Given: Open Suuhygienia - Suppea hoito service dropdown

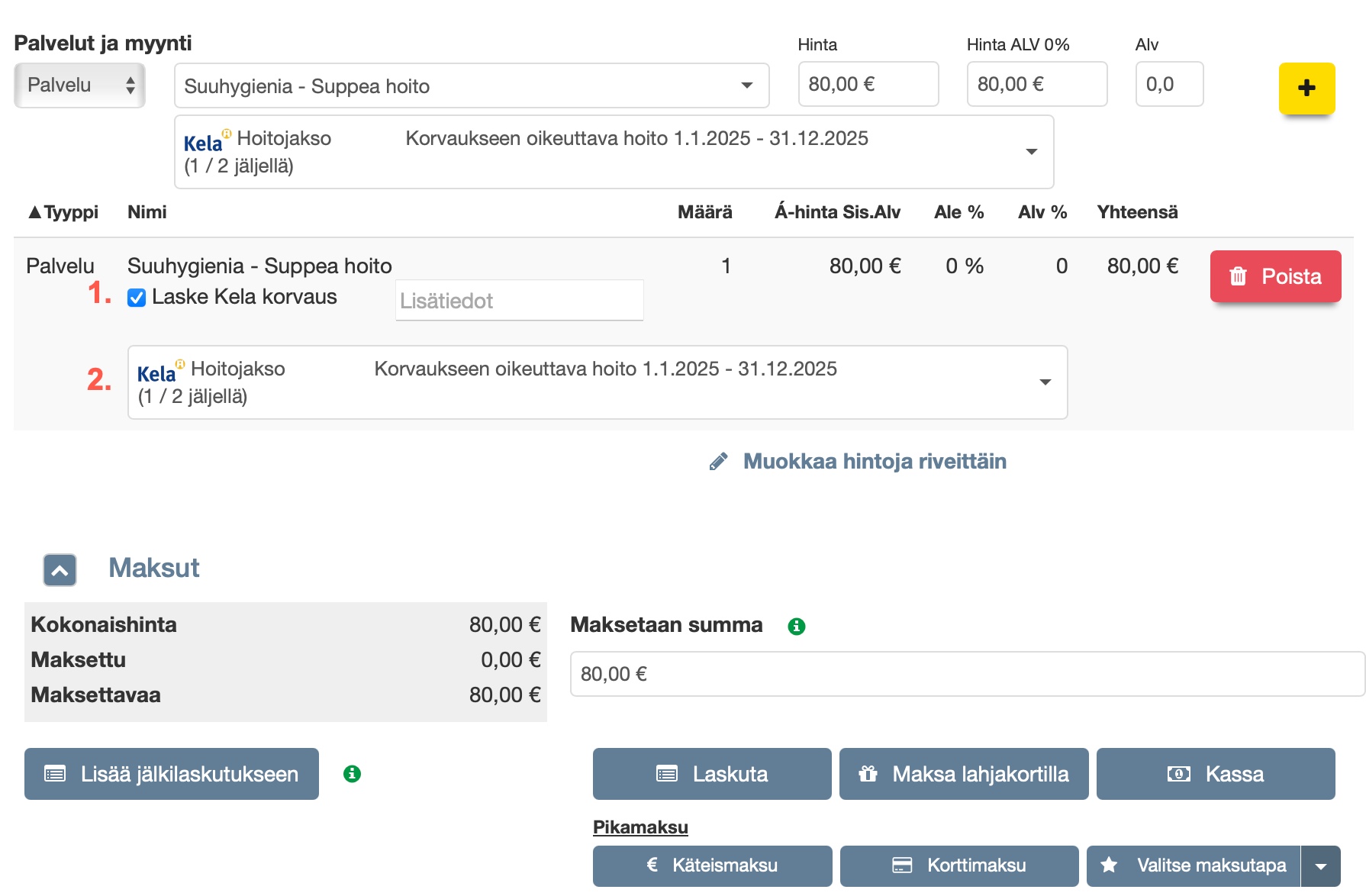Looking at the screenshot, I should tap(471, 86).
